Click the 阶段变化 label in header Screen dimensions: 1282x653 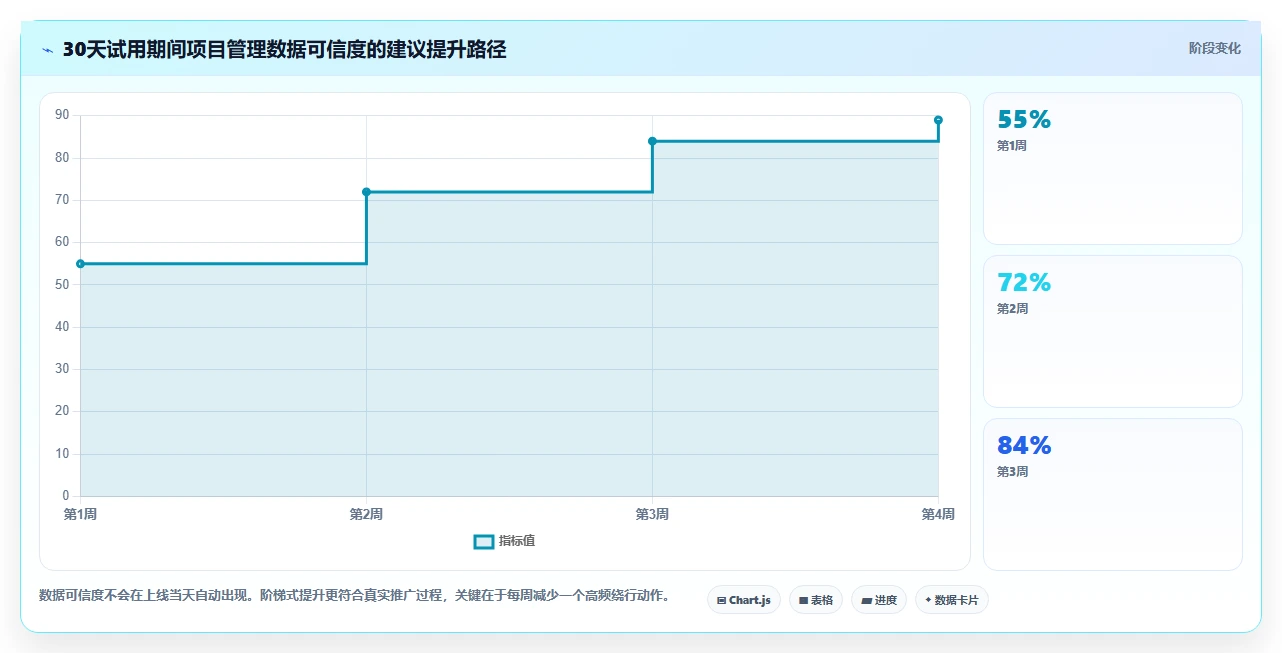pyautogui.click(x=1214, y=48)
